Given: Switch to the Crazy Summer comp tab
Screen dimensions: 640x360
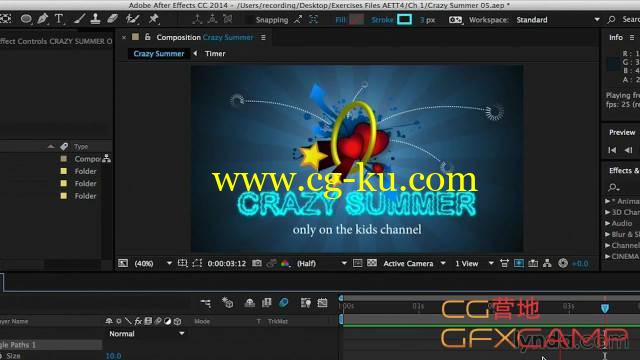Looking at the screenshot, I should (159, 53).
